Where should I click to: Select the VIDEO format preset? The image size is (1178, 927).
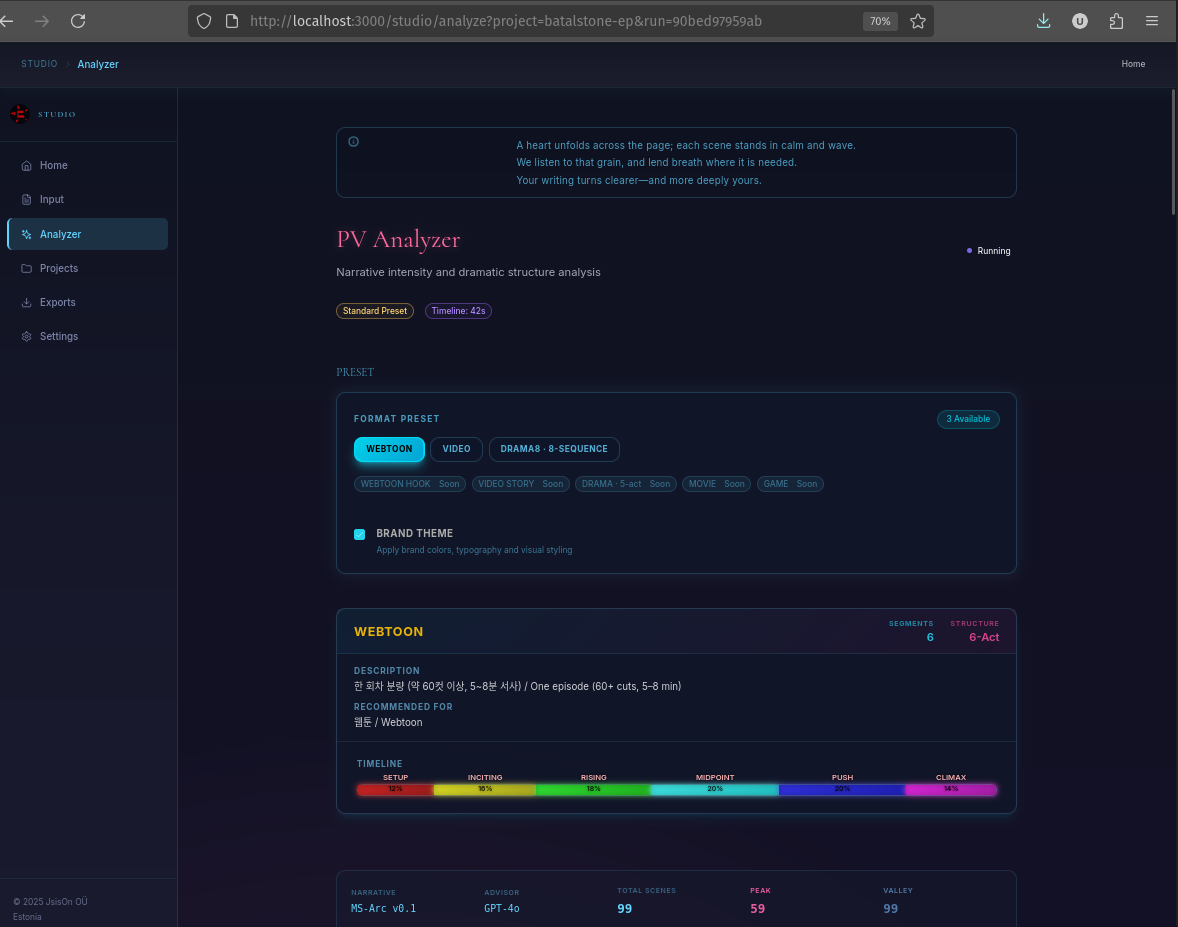(456, 449)
